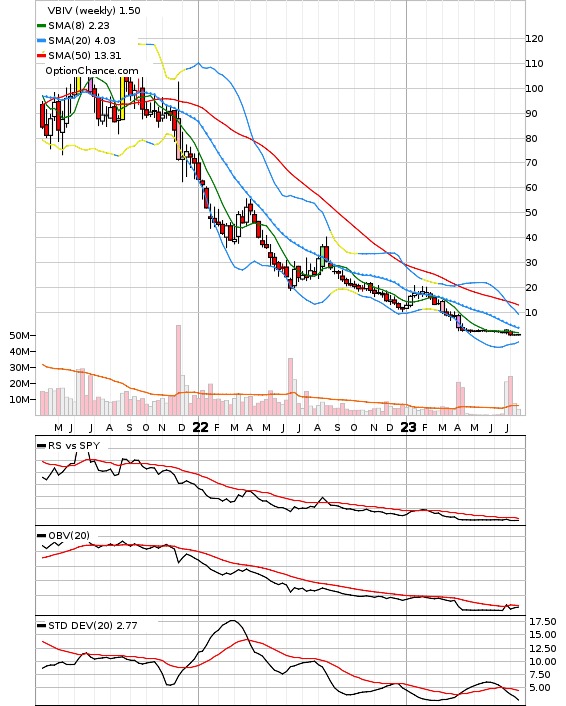
Task: Click the '10M' volume axis label
Action: click(20, 400)
